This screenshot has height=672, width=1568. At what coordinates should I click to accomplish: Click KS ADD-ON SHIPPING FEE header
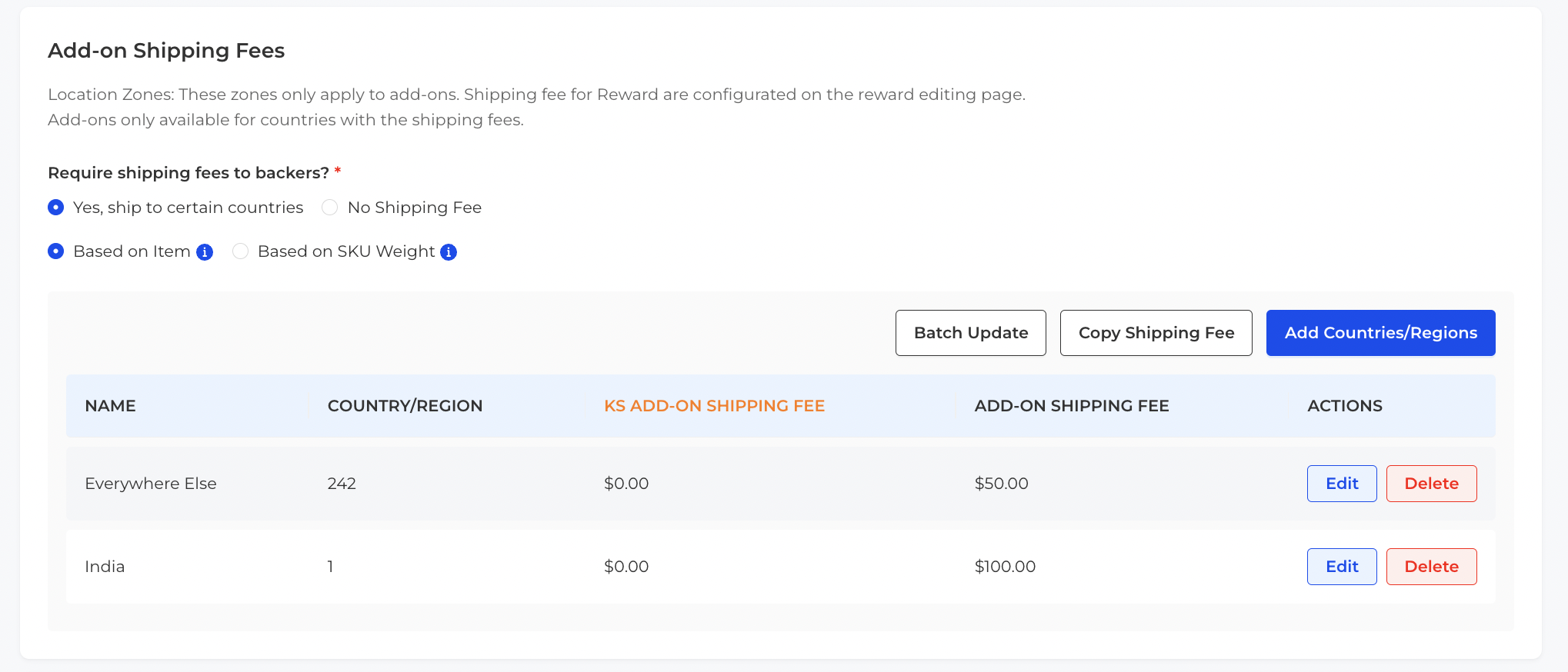714,406
